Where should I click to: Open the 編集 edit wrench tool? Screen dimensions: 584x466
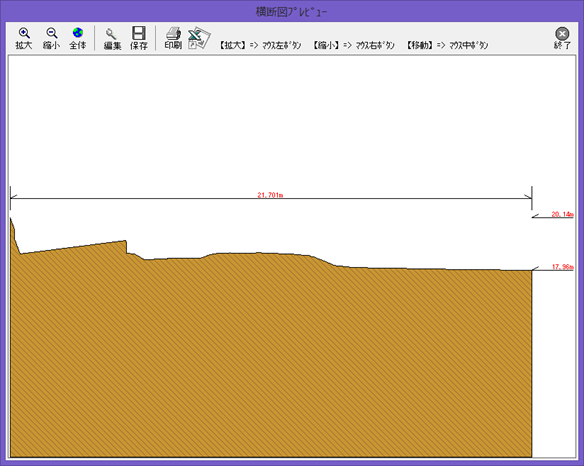[x=112, y=38]
